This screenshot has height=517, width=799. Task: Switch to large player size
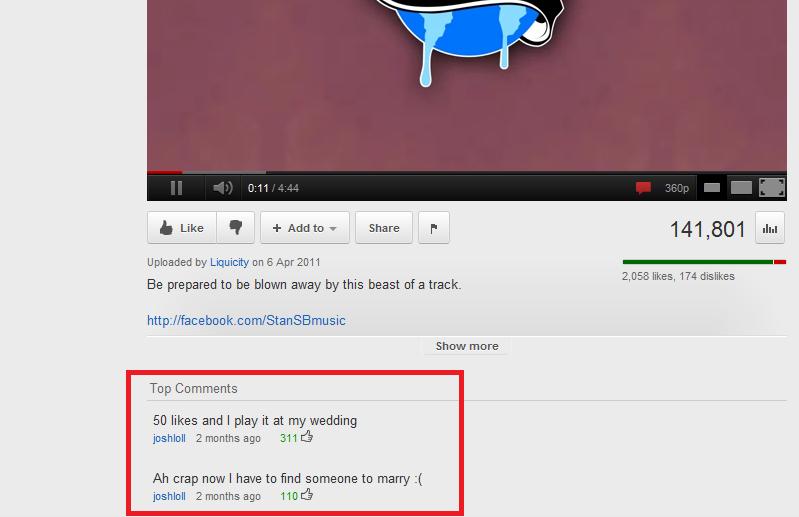click(741, 188)
